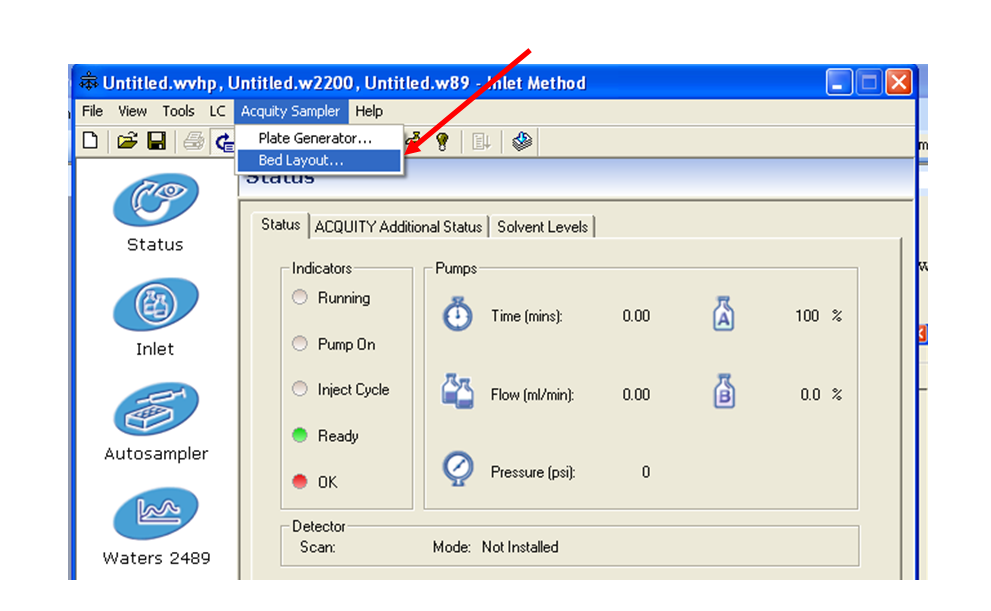The image size is (991, 611).
Task: Switch to the Status tab
Action: click(281, 225)
